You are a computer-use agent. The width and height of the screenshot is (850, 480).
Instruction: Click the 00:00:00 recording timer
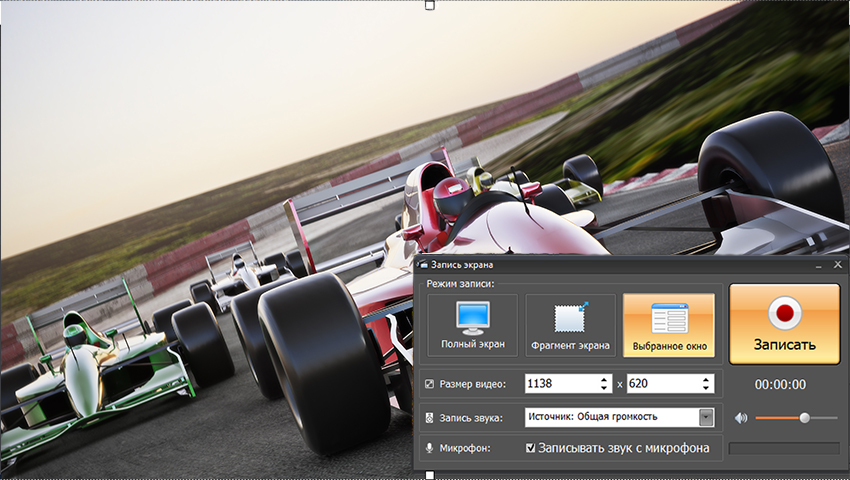pos(780,385)
